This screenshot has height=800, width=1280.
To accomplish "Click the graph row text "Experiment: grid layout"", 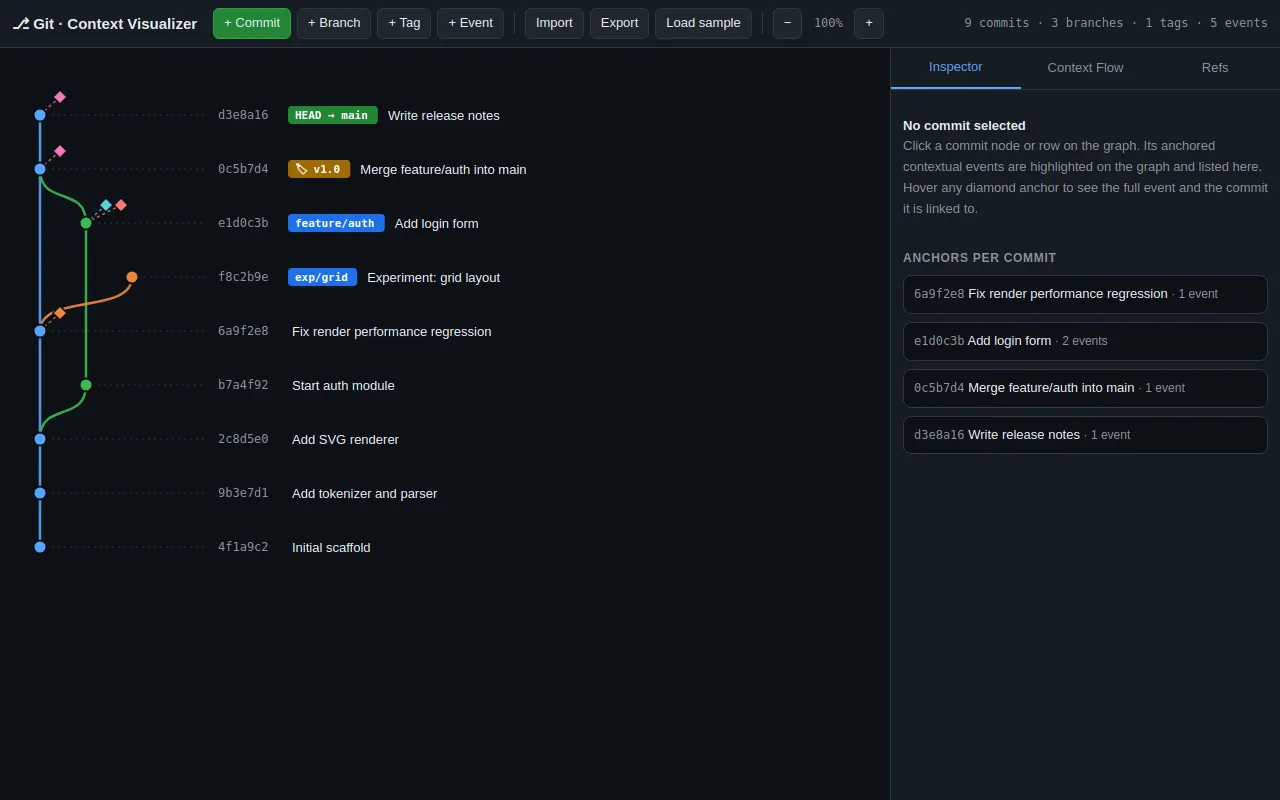I will click(x=433, y=277).
